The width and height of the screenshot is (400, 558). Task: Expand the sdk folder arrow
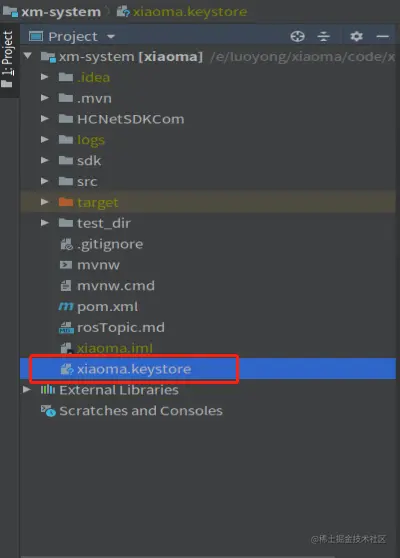[44, 160]
